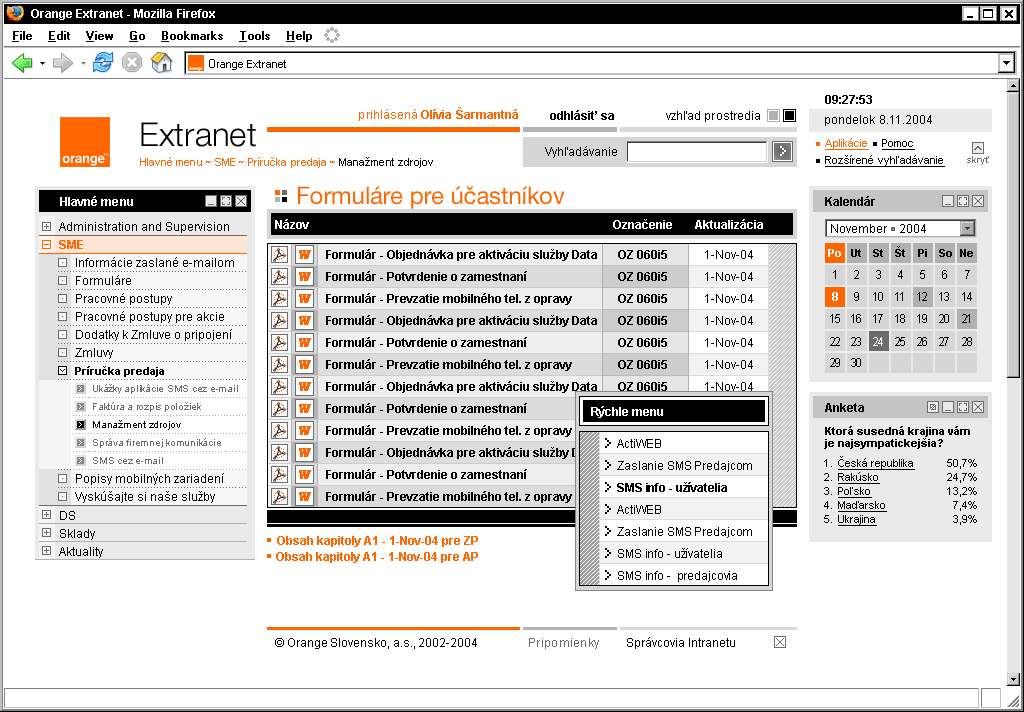Click in the Vyhľadávanie search field
The height and width of the screenshot is (712, 1024).
coord(697,152)
